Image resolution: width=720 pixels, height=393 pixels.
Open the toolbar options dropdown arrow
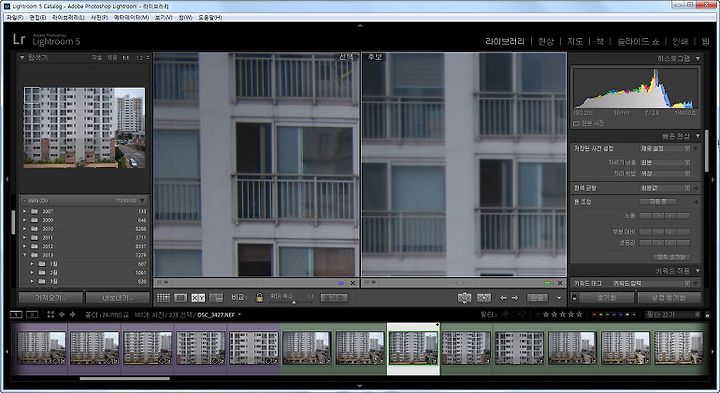(x=559, y=298)
